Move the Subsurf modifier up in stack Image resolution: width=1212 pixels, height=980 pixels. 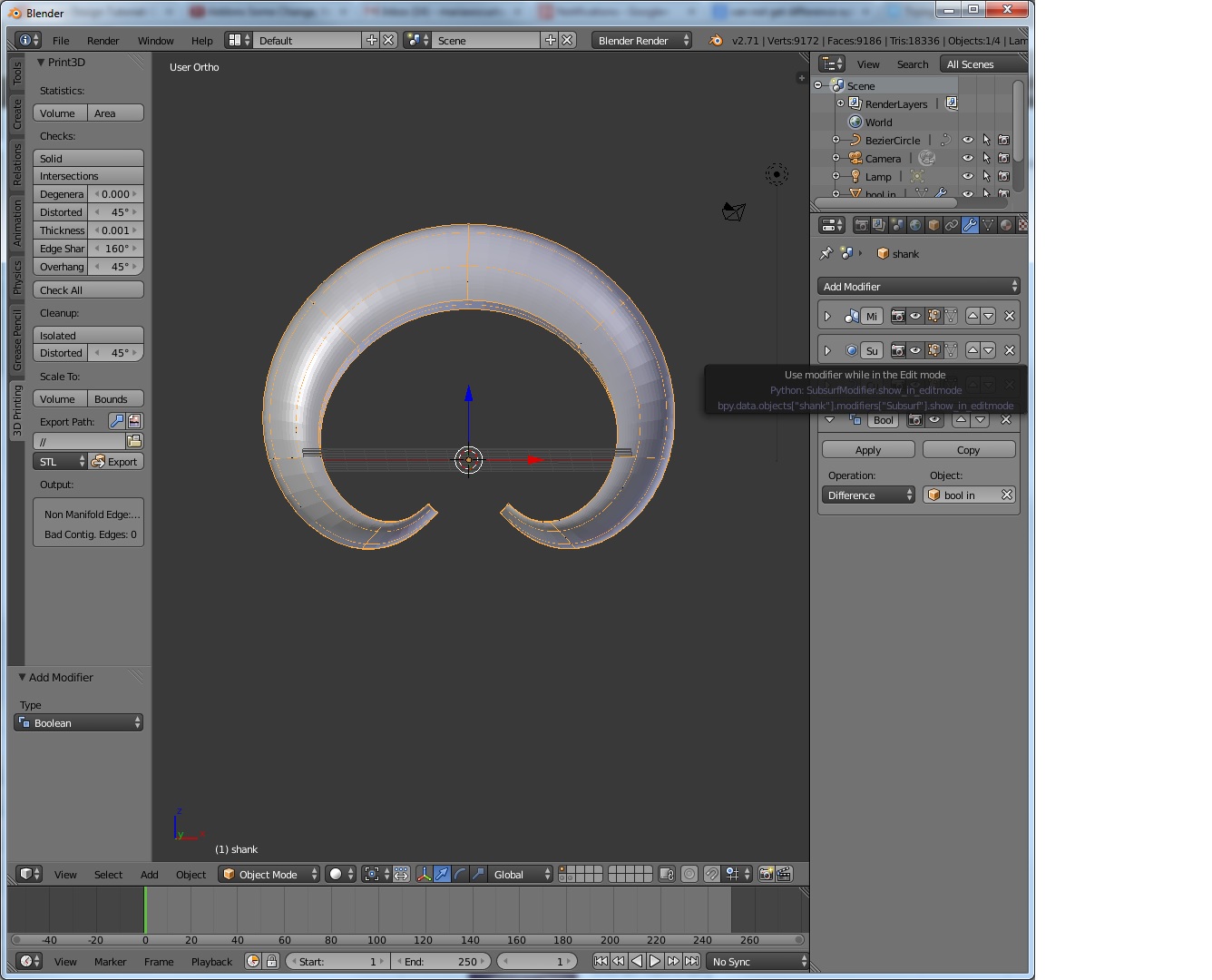[973, 350]
